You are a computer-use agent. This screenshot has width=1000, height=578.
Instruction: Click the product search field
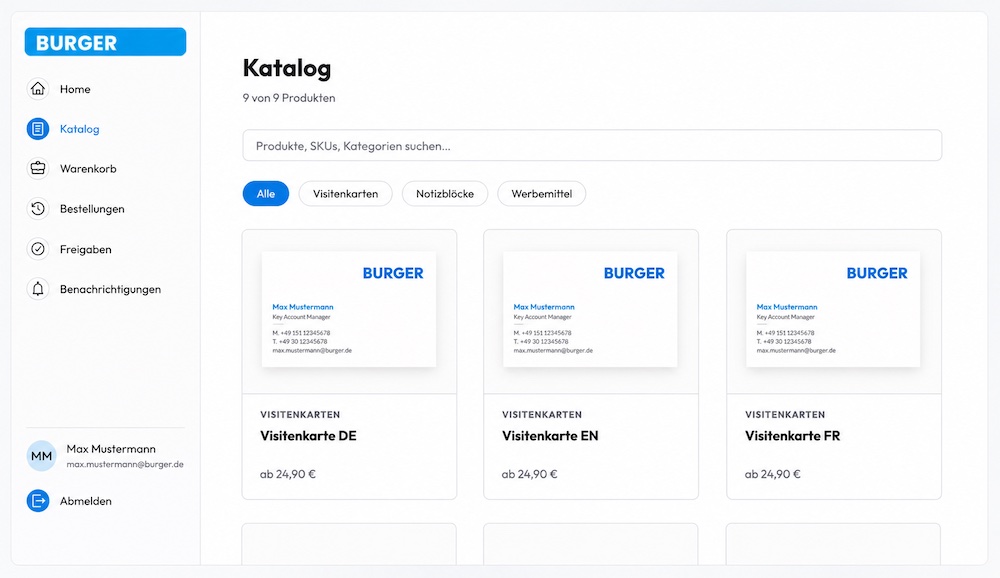[592, 145]
